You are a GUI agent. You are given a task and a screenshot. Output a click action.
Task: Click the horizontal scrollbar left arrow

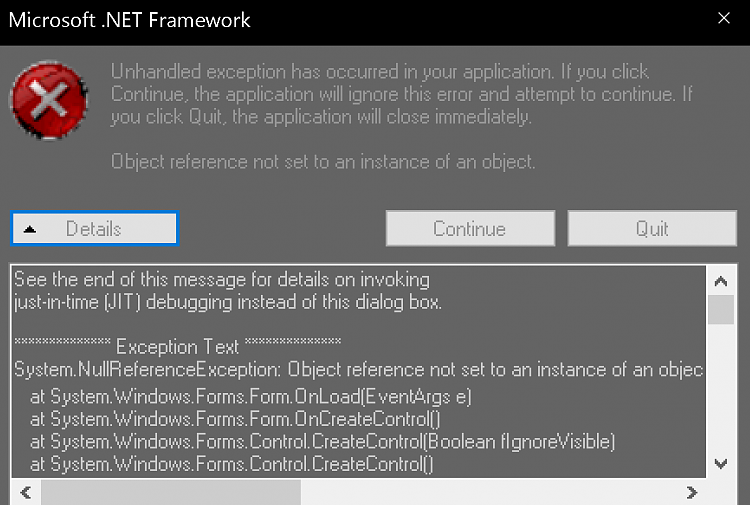tap(26, 492)
